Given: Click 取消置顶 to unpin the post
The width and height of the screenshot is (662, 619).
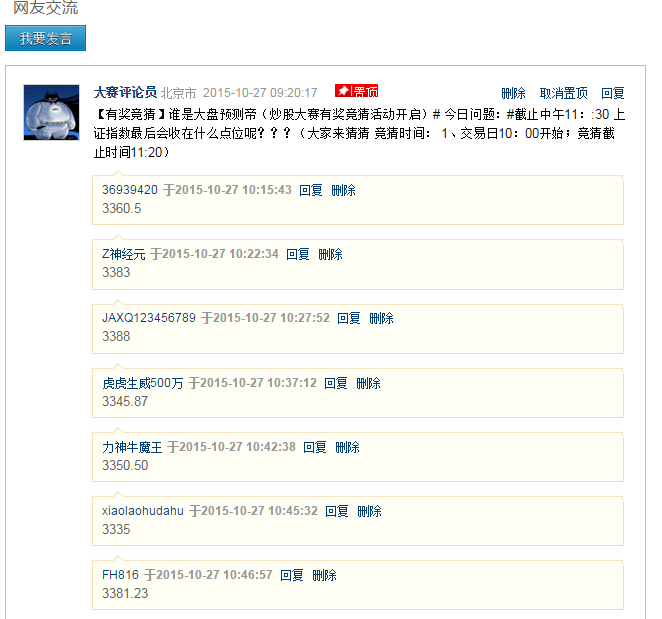Looking at the screenshot, I should tap(564, 93).
